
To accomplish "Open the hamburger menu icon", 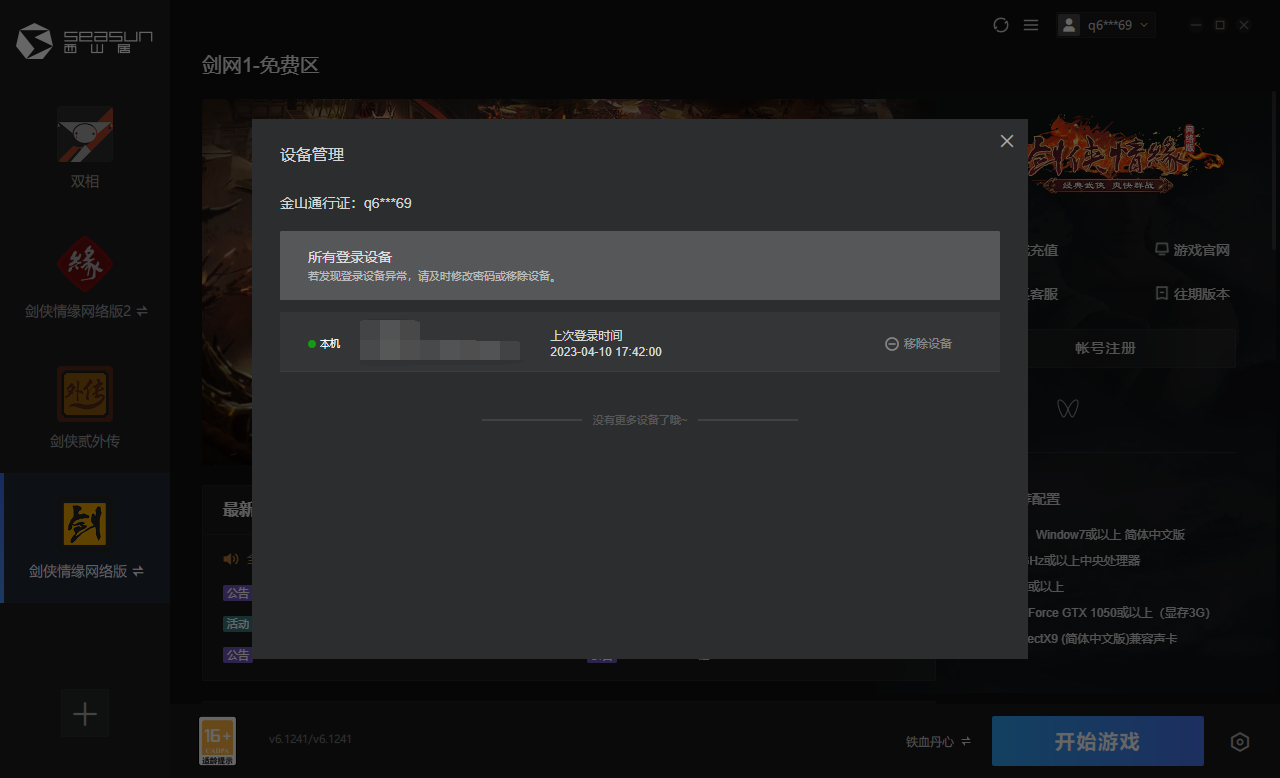I will (1031, 25).
